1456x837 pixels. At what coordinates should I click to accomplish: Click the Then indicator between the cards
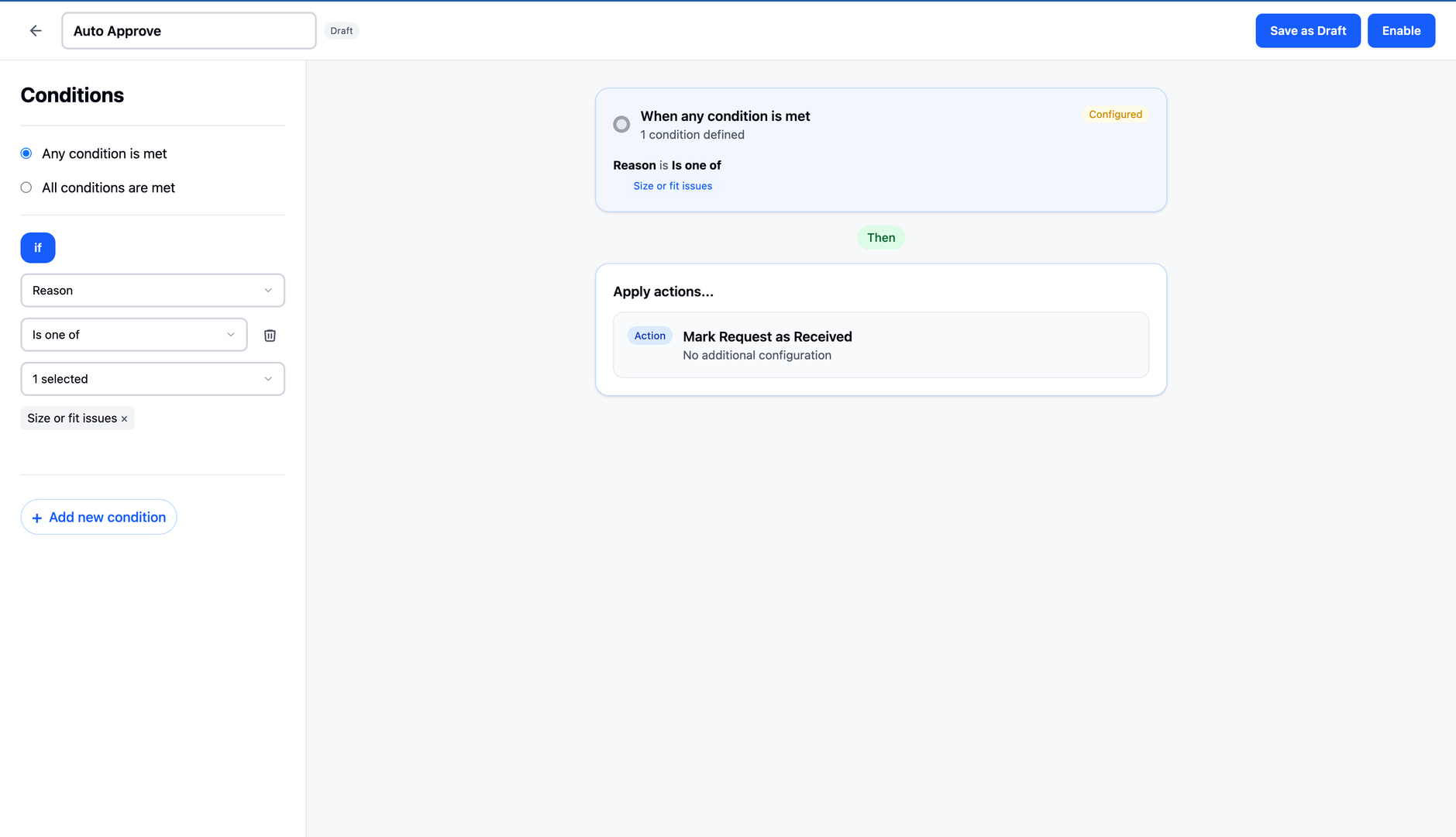[880, 237]
